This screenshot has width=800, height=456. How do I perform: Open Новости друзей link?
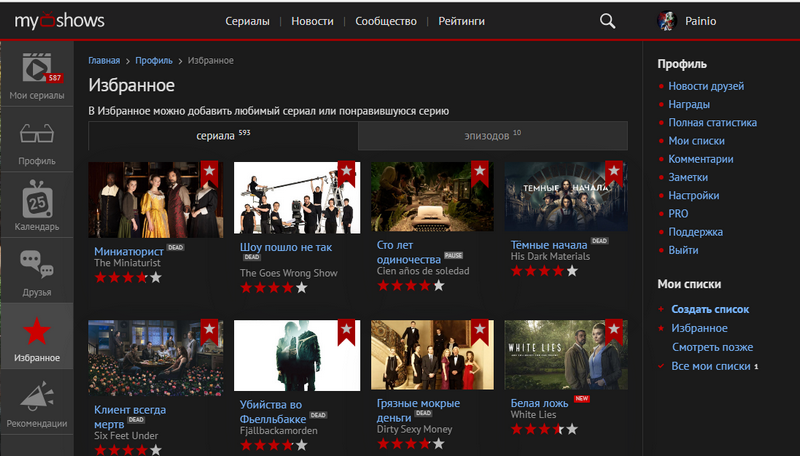click(706, 86)
